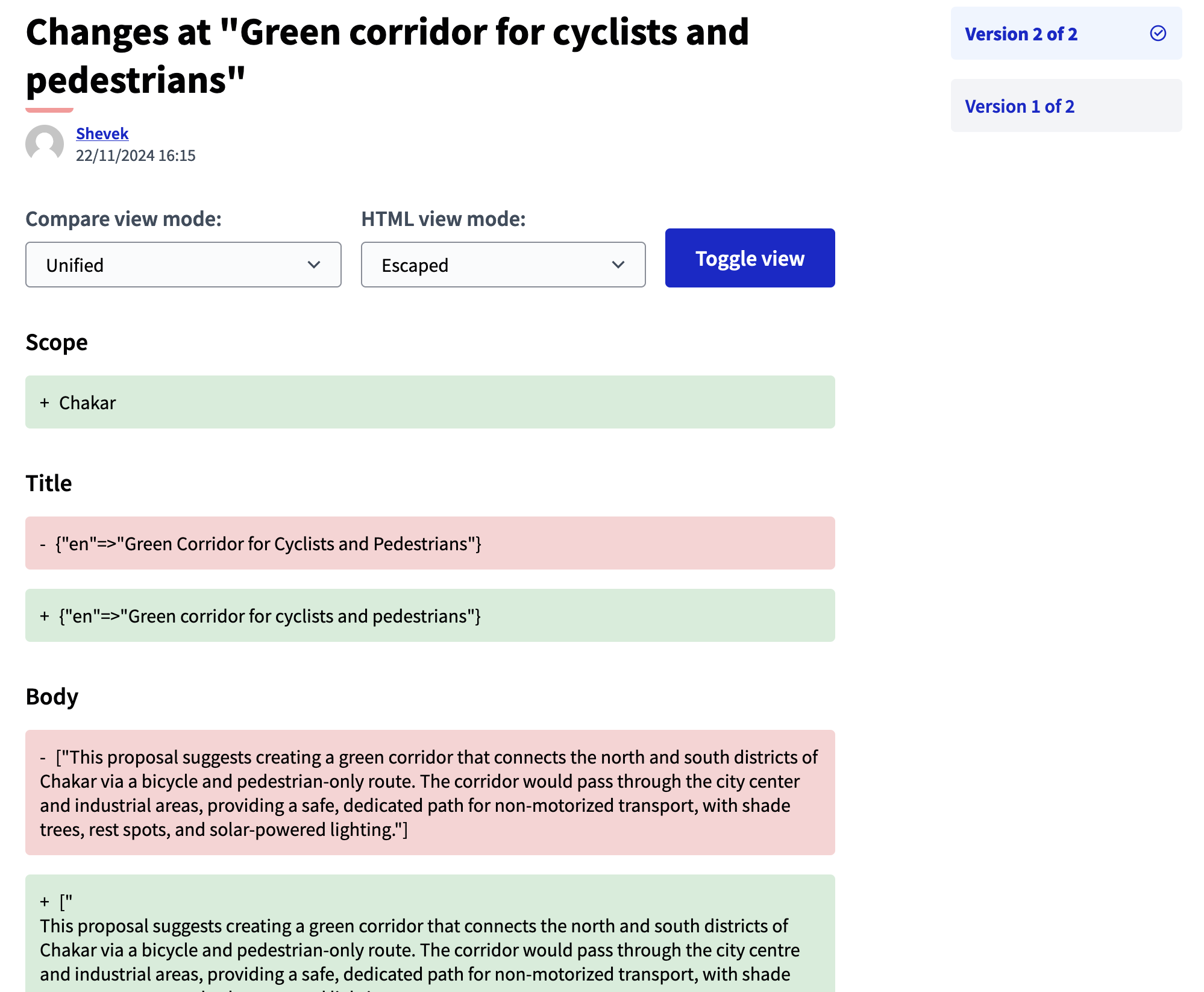1204x992 pixels.
Task: Click the Compare view mode chevron arrow
Action: pyautogui.click(x=314, y=265)
